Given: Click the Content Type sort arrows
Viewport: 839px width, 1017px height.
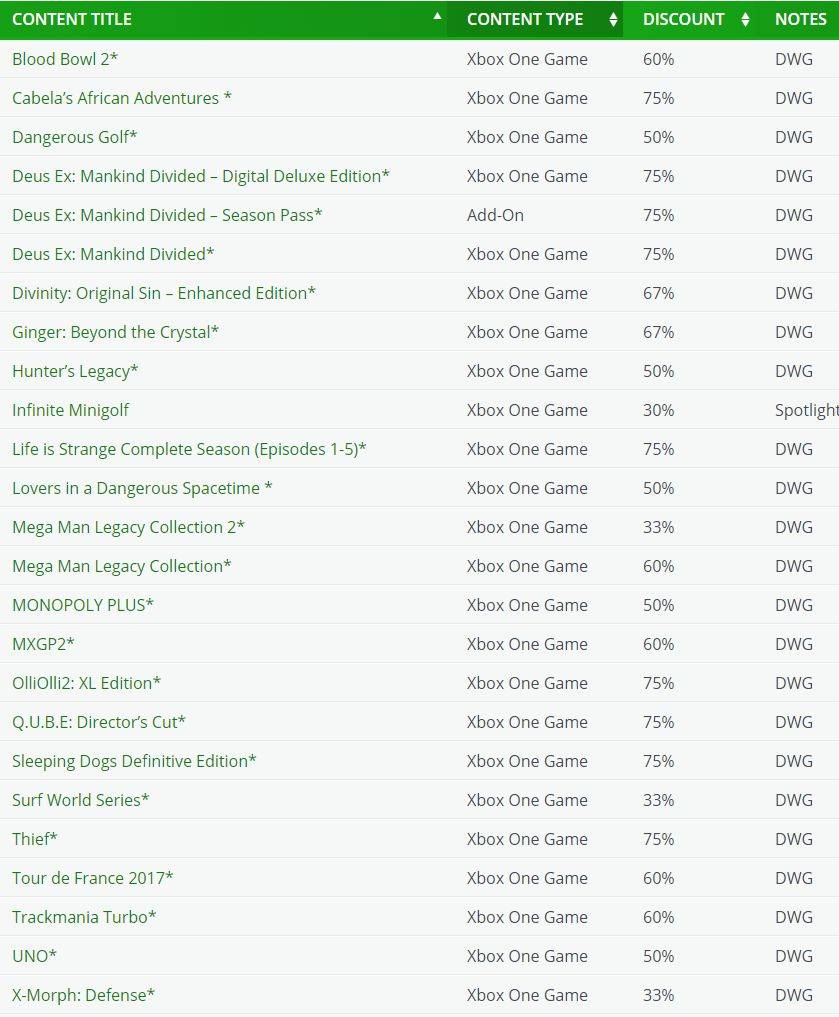Looking at the screenshot, I should pos(613,19).
